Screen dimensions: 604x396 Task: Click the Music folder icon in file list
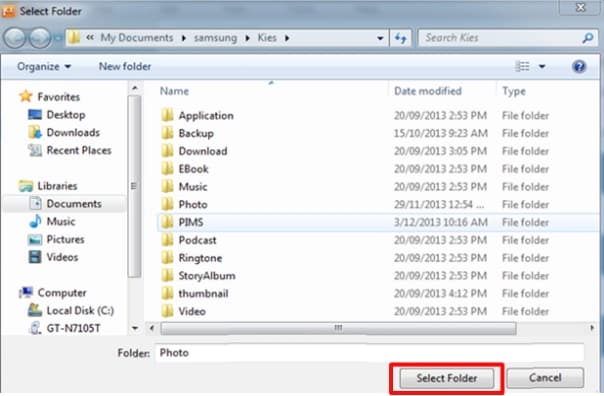click(x=167, y=186)
